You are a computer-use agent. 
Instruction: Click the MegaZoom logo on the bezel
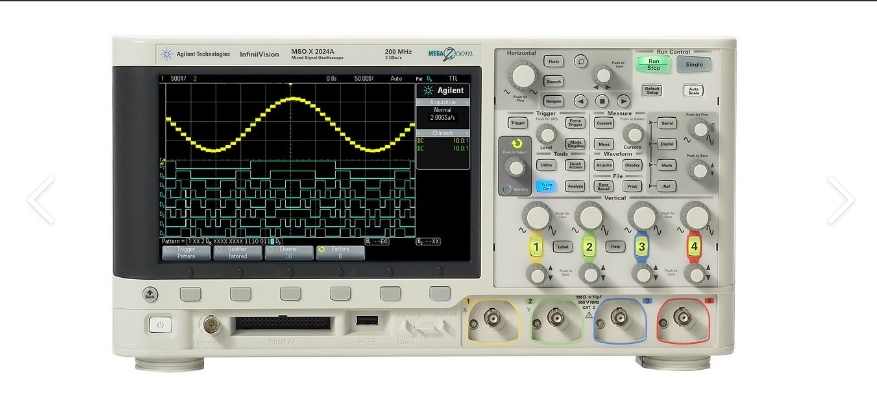pyautogui.click(x=450, y=54)
